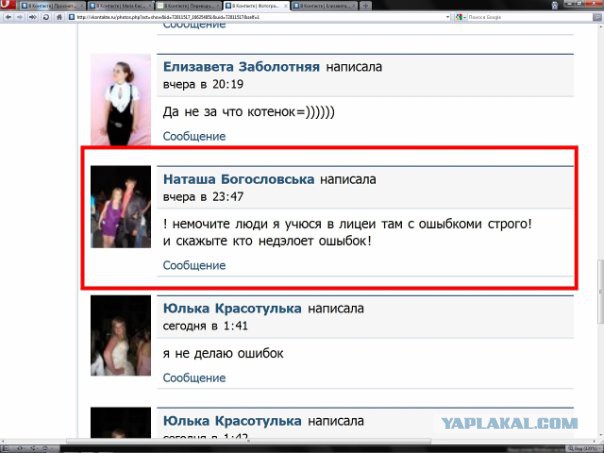
Task: Click the page's vertical scrollbar thumb
Action: pos(600,292)
